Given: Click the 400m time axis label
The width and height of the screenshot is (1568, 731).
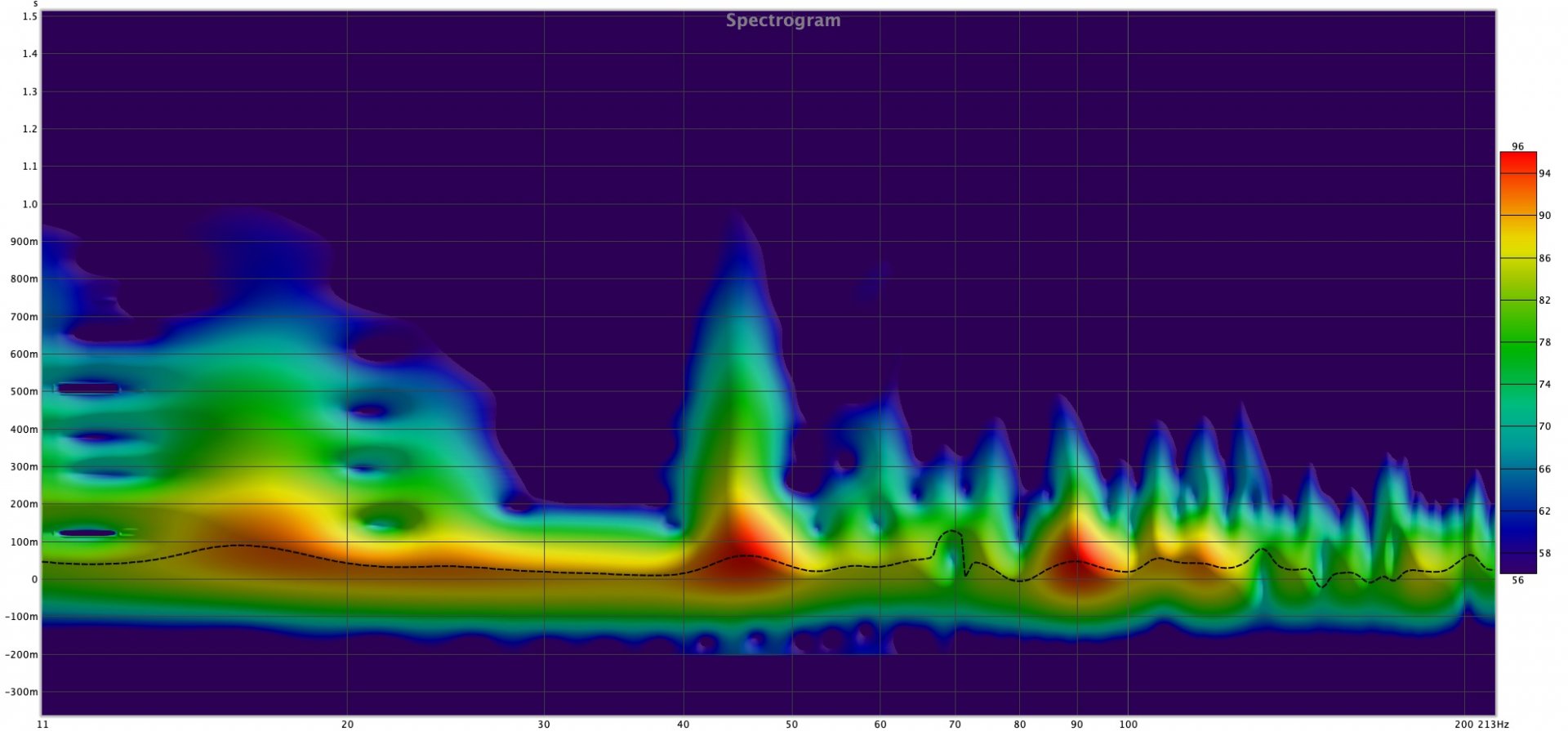Looking at the screenshot, I should pos(24,430).
